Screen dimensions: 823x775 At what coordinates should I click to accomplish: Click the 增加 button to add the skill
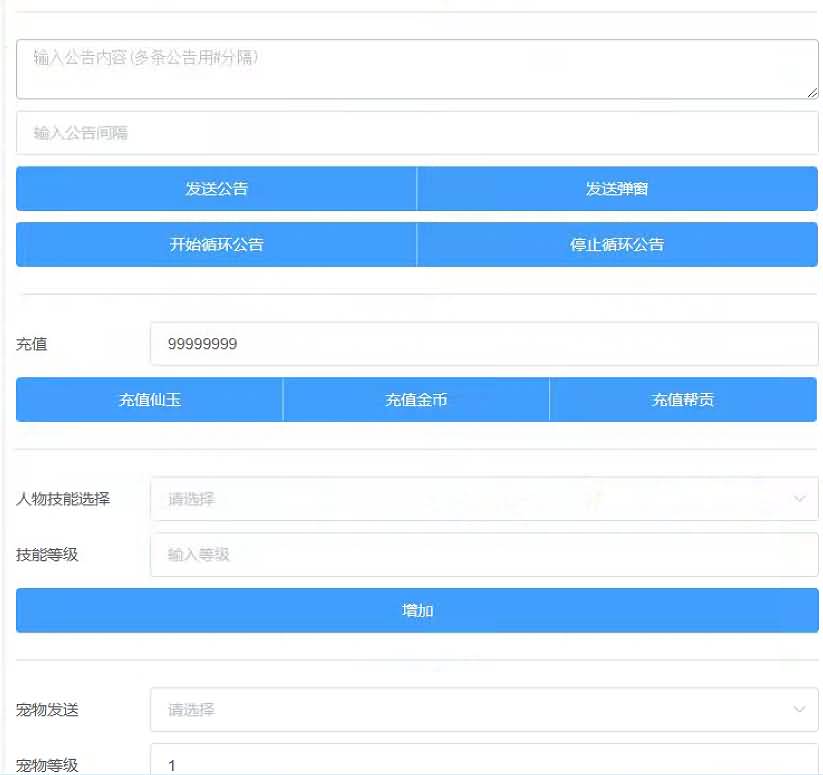416,610
